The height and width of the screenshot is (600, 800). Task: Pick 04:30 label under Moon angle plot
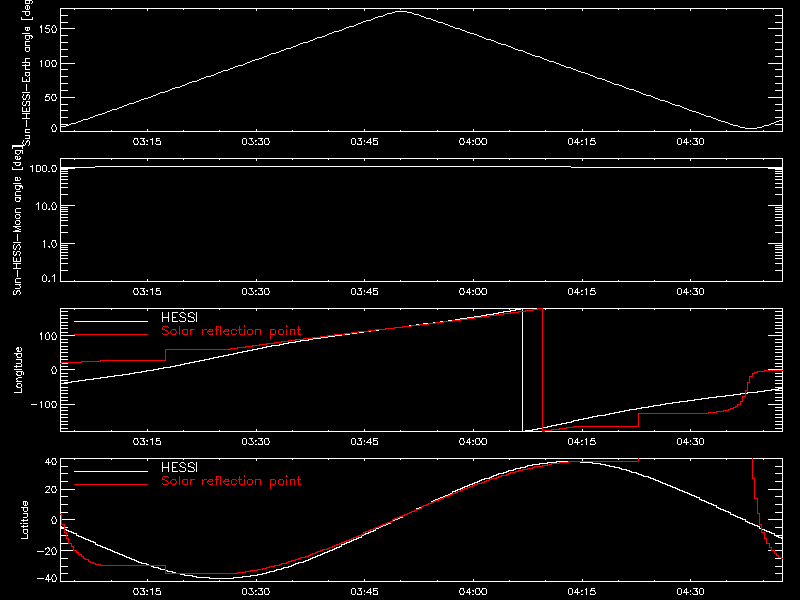[690, 291]
